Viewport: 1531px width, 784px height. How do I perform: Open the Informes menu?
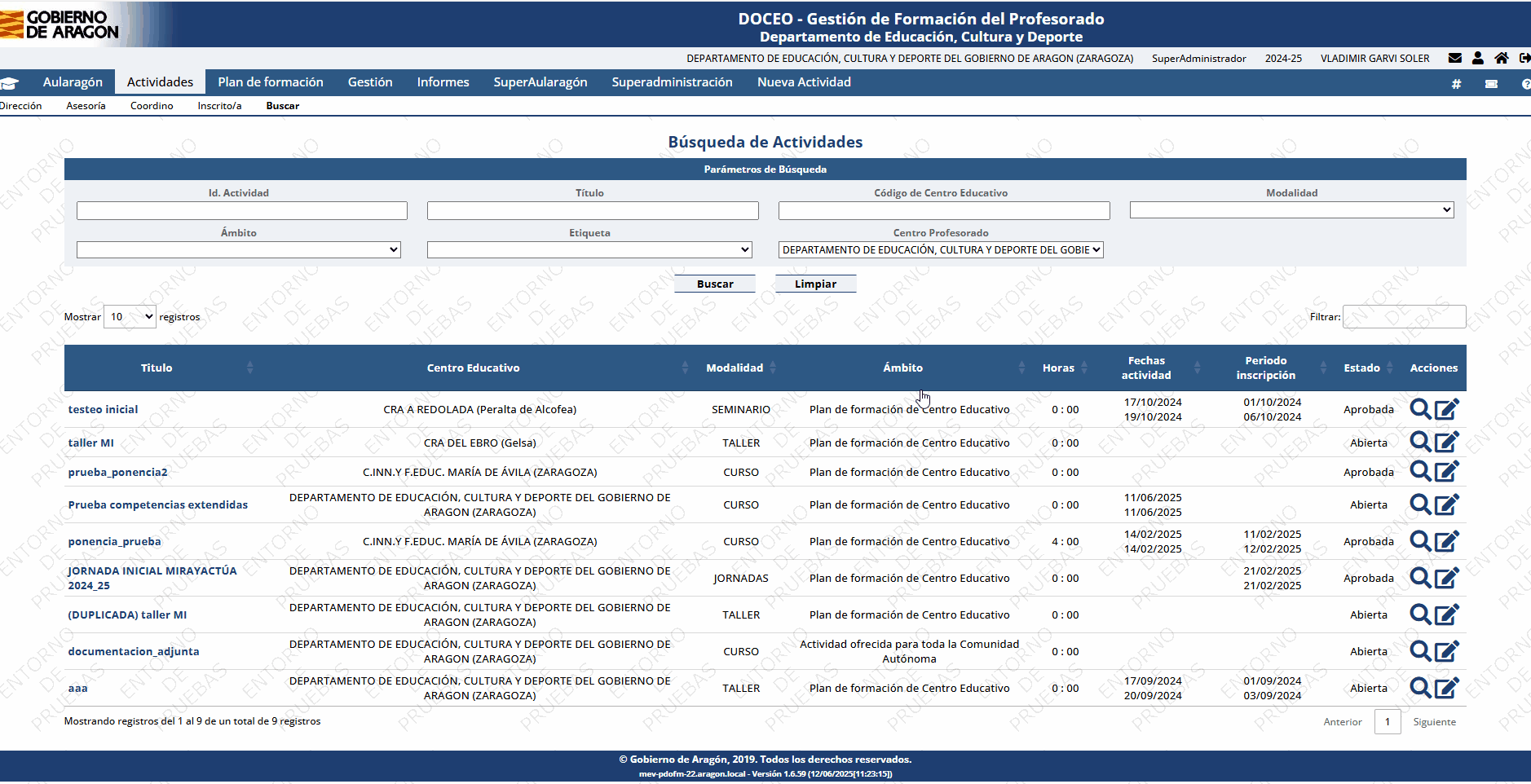point(443,82)
